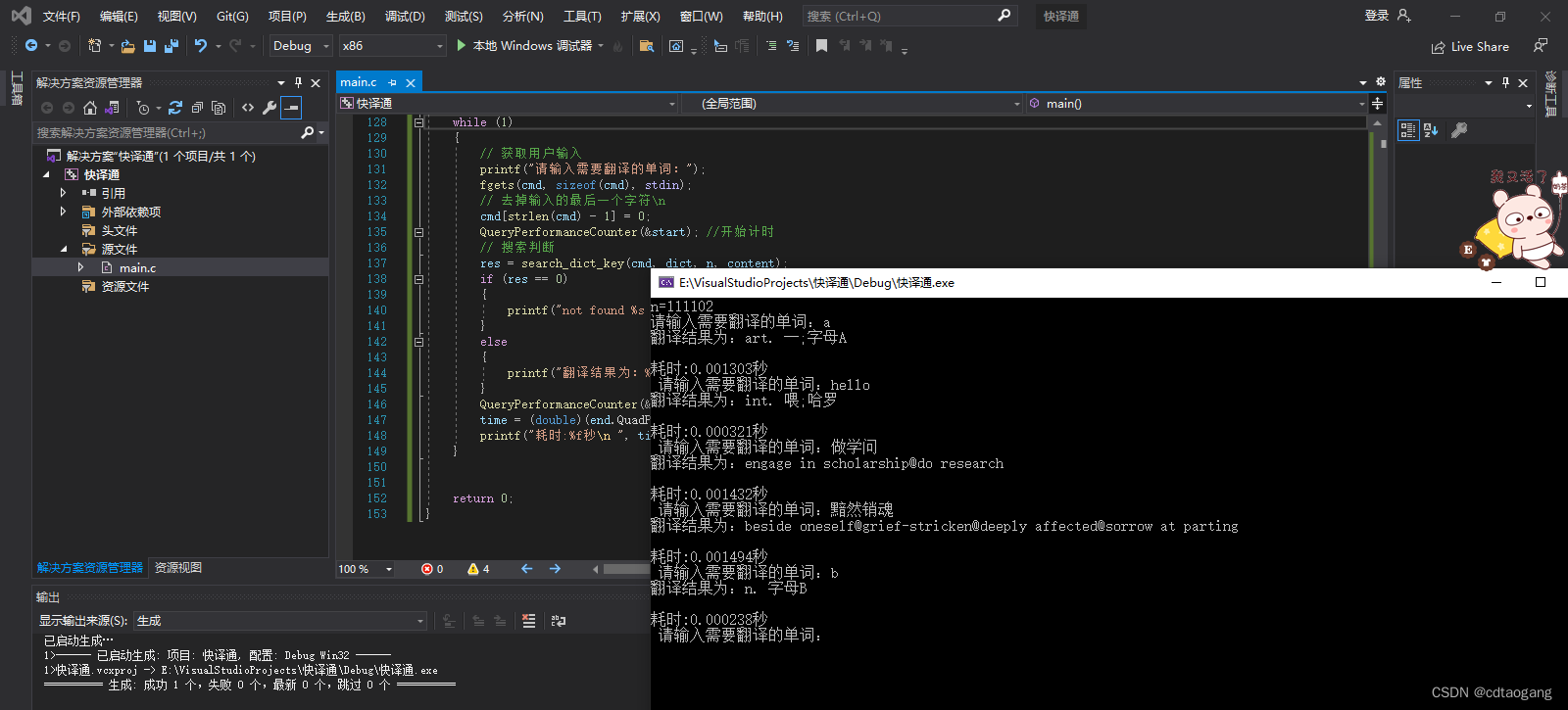Start the 本地 Windows 调试器 debugger

524,46
